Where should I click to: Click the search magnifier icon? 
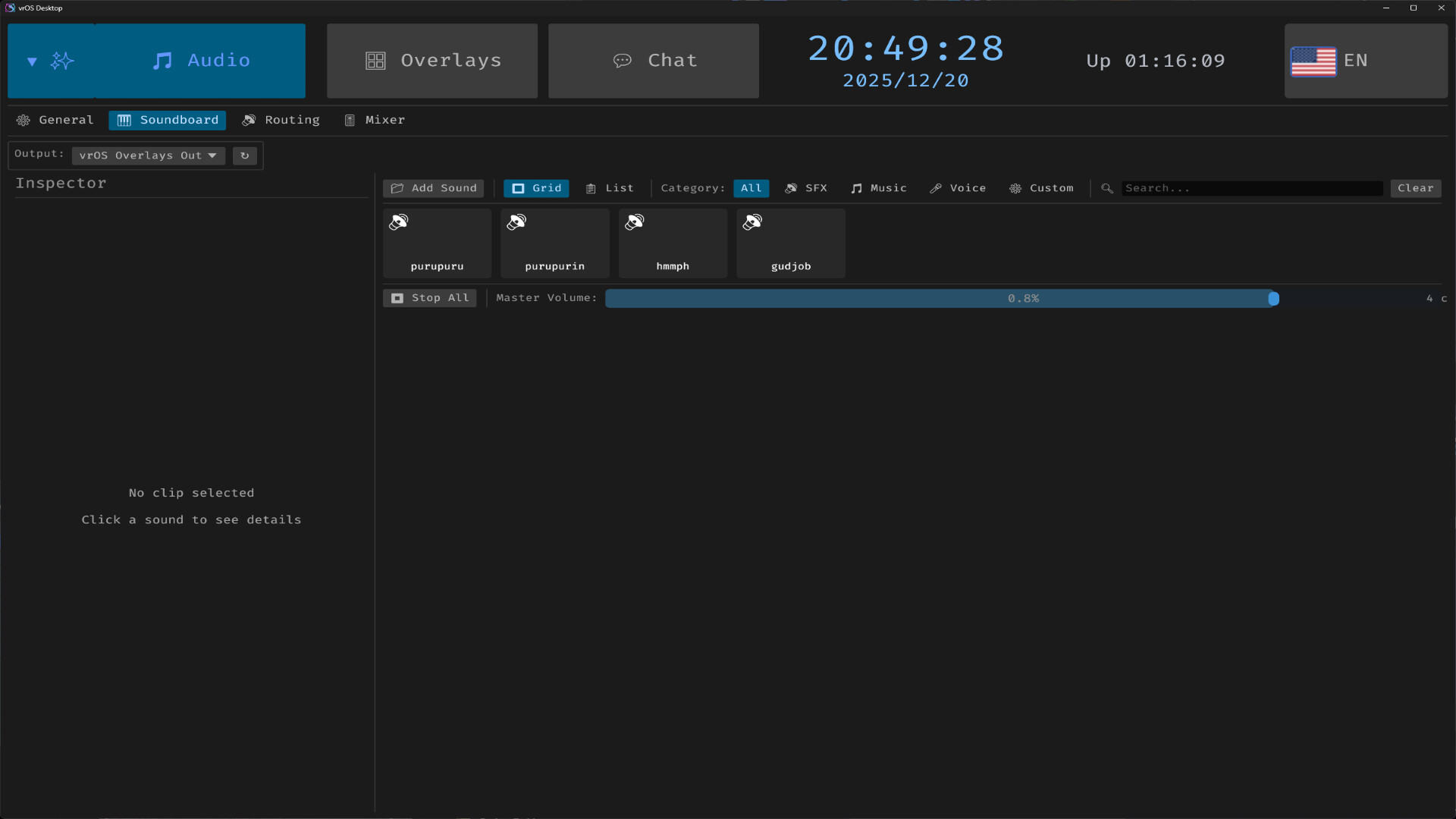tap(1106, 188)
